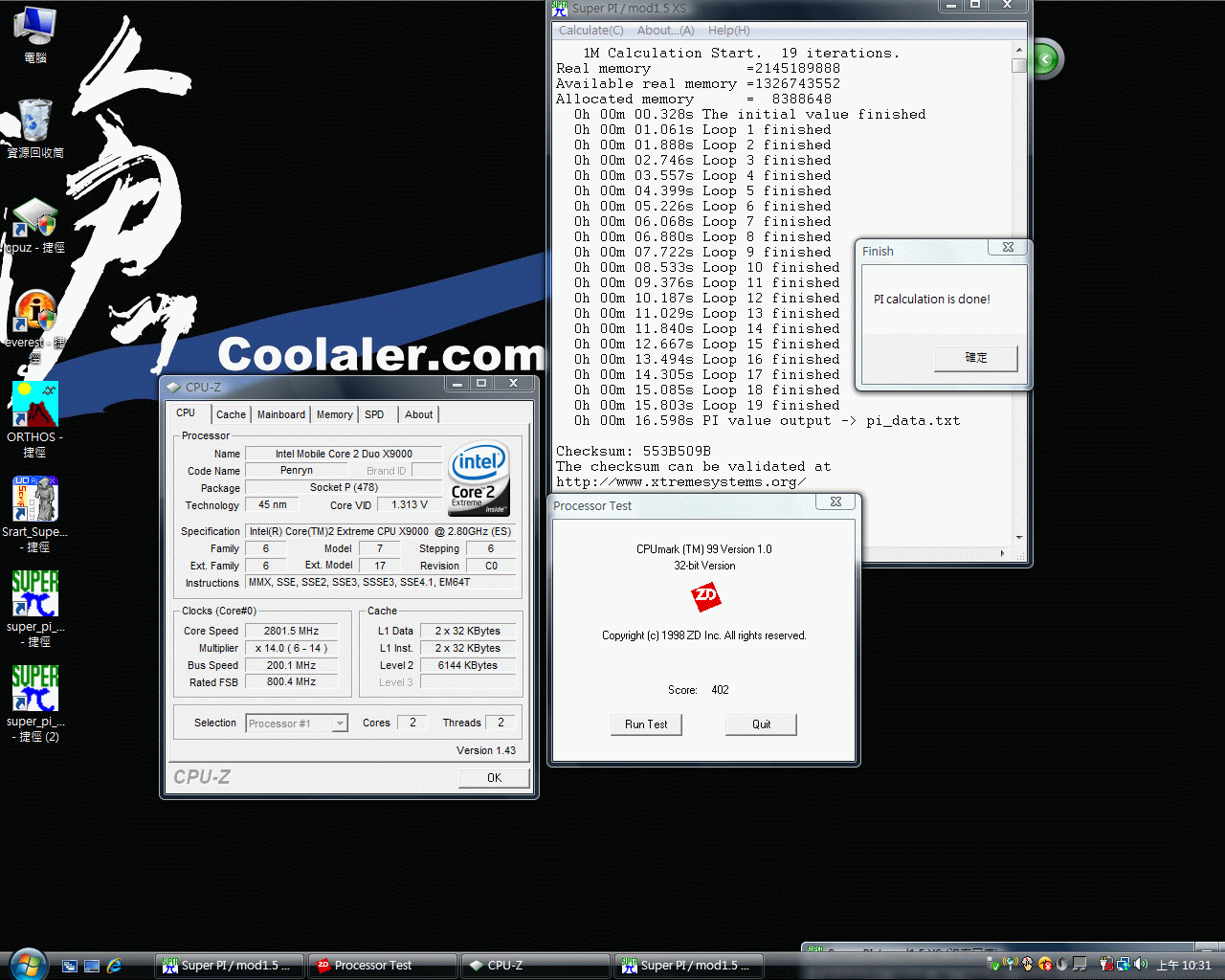The width and height of the screenshot is (1225, 980).
Task: Activate Processor Test taskbar button
Action: (383, 966)
